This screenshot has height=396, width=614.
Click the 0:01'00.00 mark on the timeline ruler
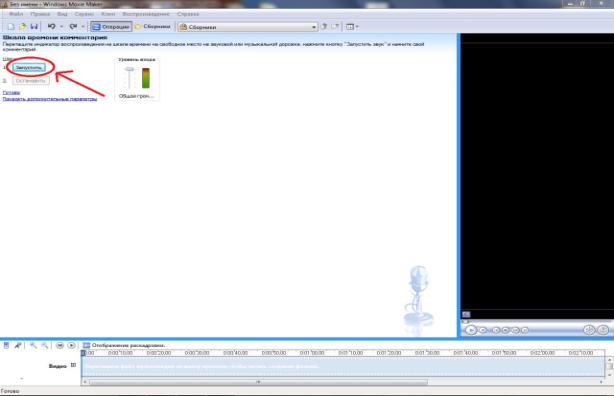pos(312,353)
